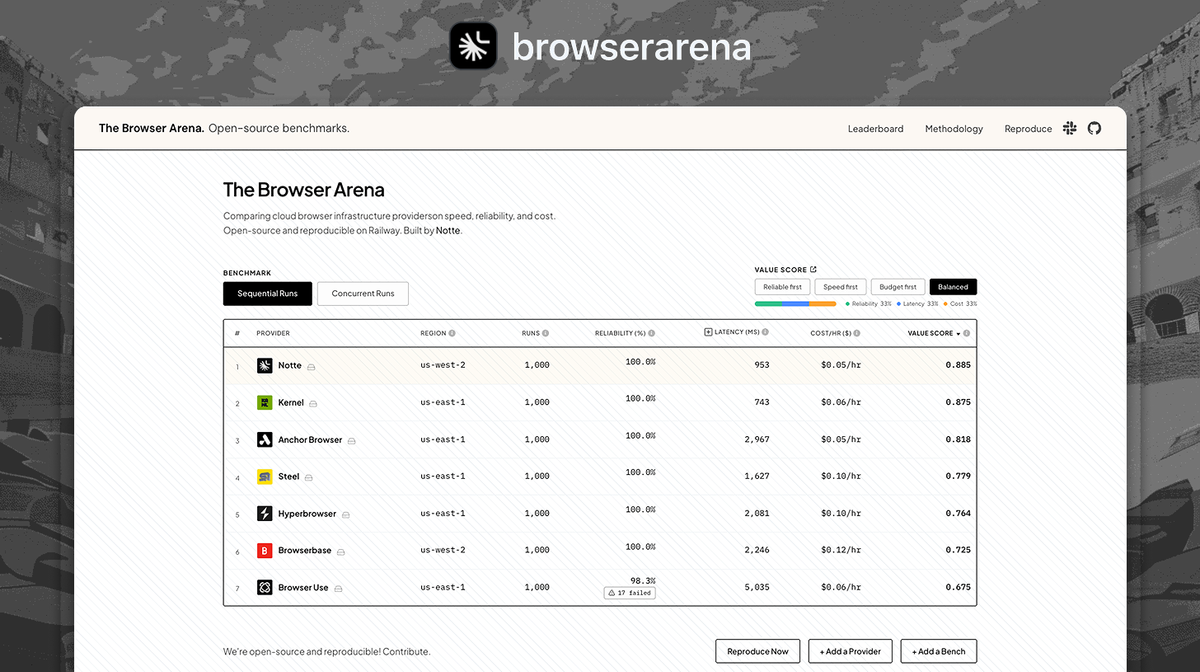
Task: Click the Anchor Browser logo icon
Action: [264, 439]
